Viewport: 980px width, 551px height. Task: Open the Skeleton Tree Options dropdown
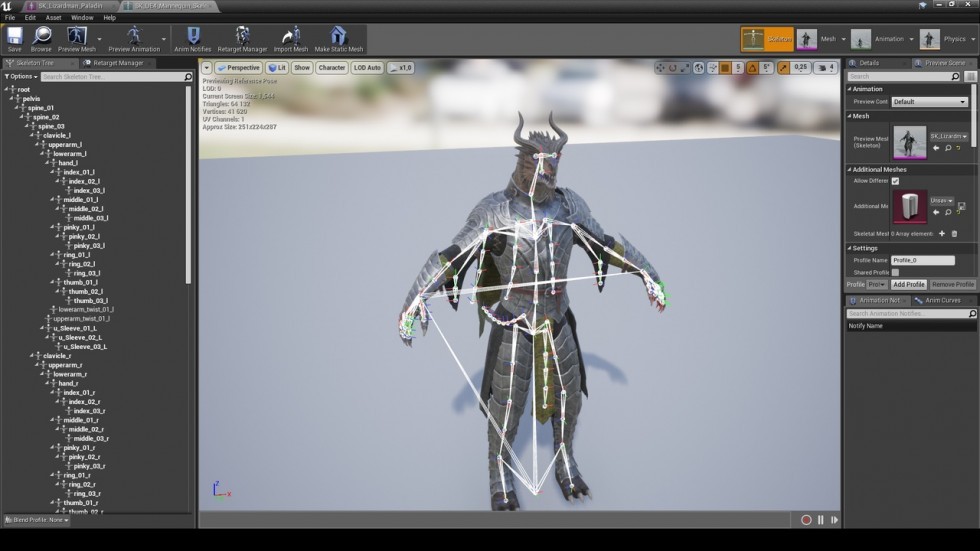tap(21, 76)
